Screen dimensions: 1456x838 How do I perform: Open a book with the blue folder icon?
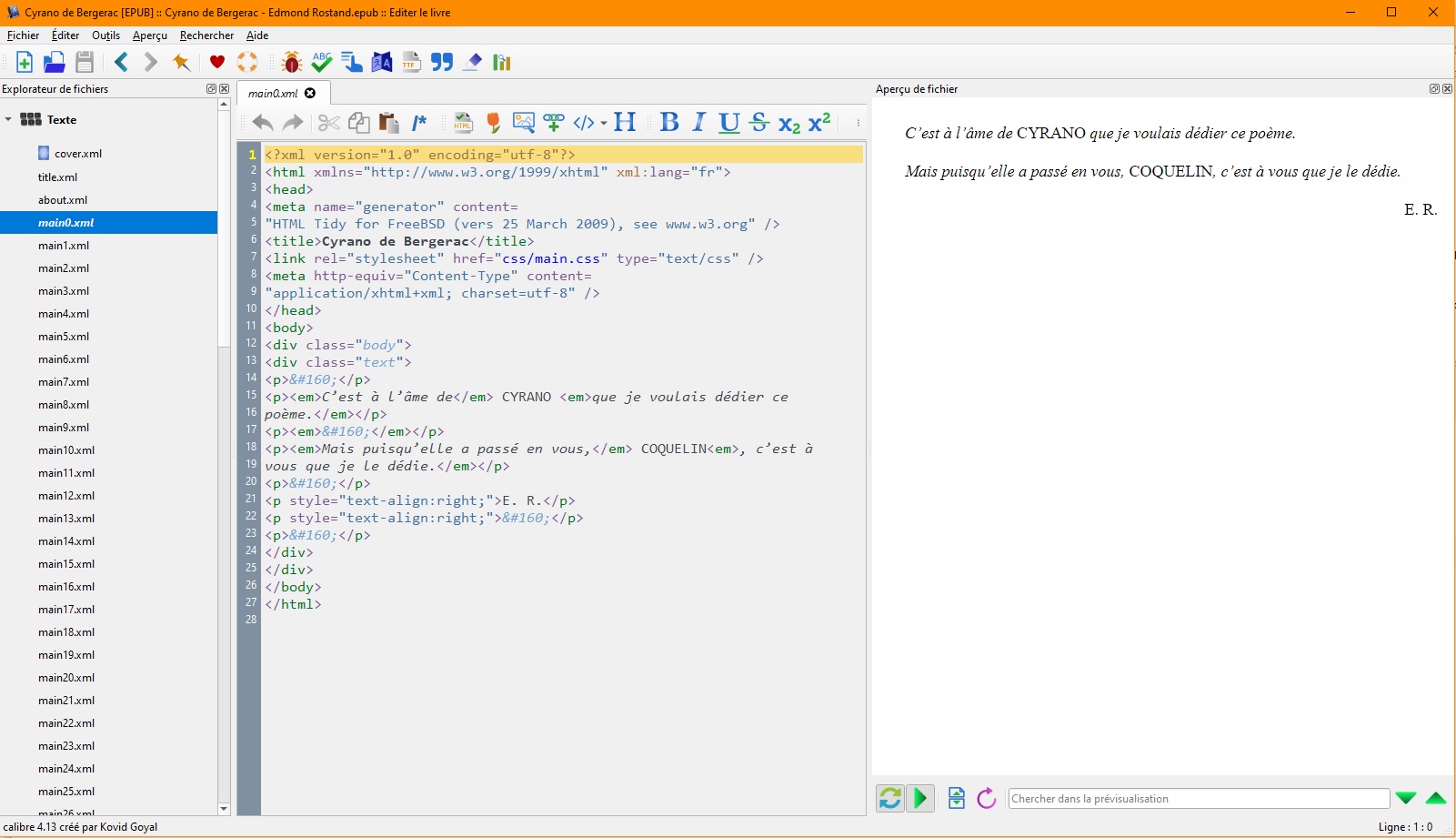tap(55, 62)
